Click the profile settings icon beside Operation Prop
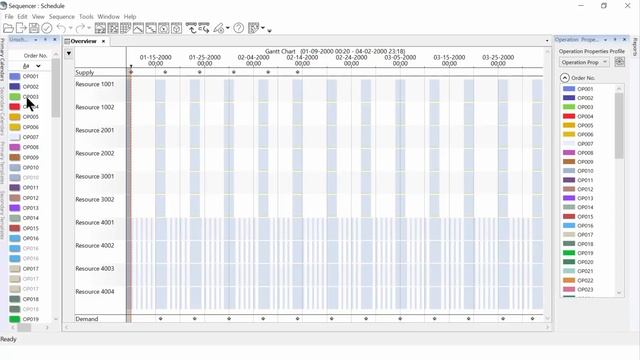Screen dimensions: 640x360 pyautogui.click(x=620, y=62)
